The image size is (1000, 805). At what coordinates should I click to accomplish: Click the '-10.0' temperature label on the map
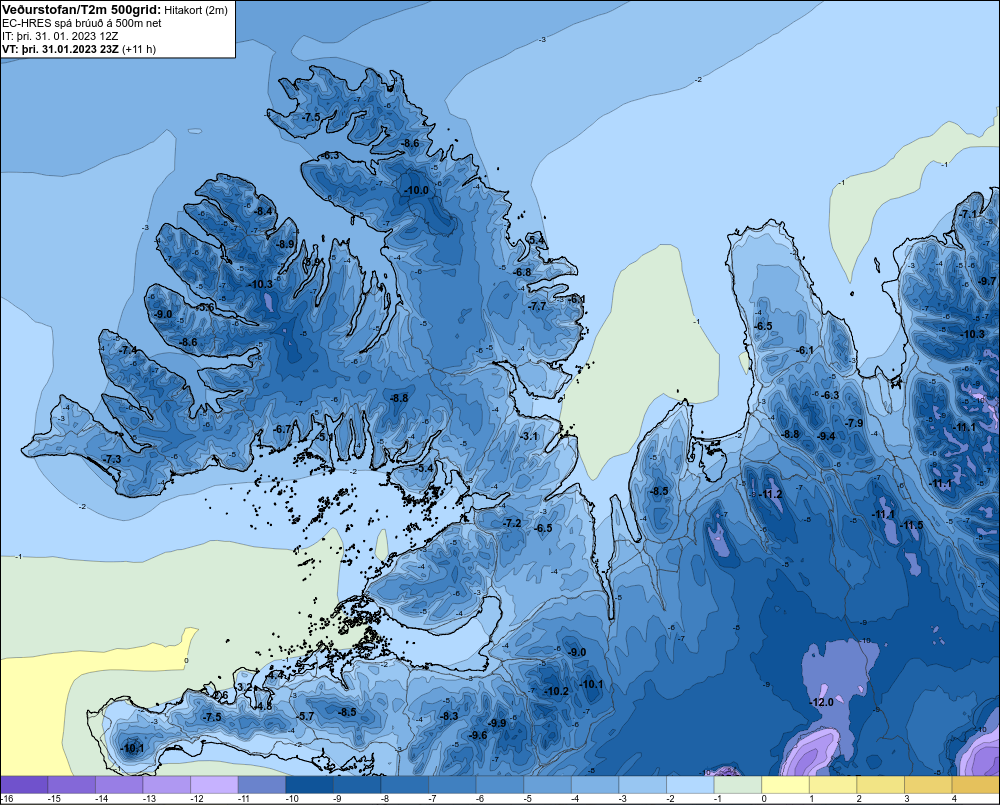pos(417,190)
